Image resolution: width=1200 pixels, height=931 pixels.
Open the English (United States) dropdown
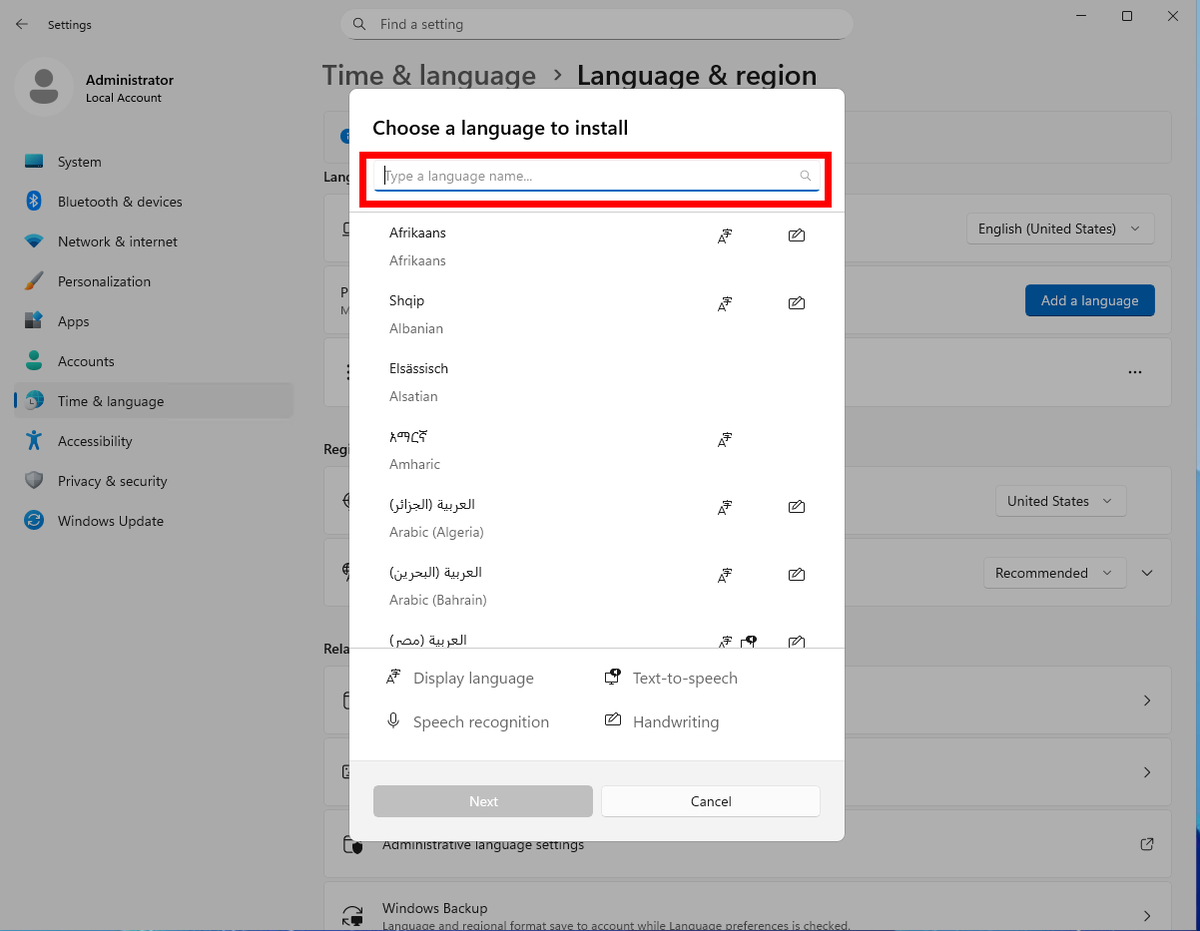[x=1060, y=229]
